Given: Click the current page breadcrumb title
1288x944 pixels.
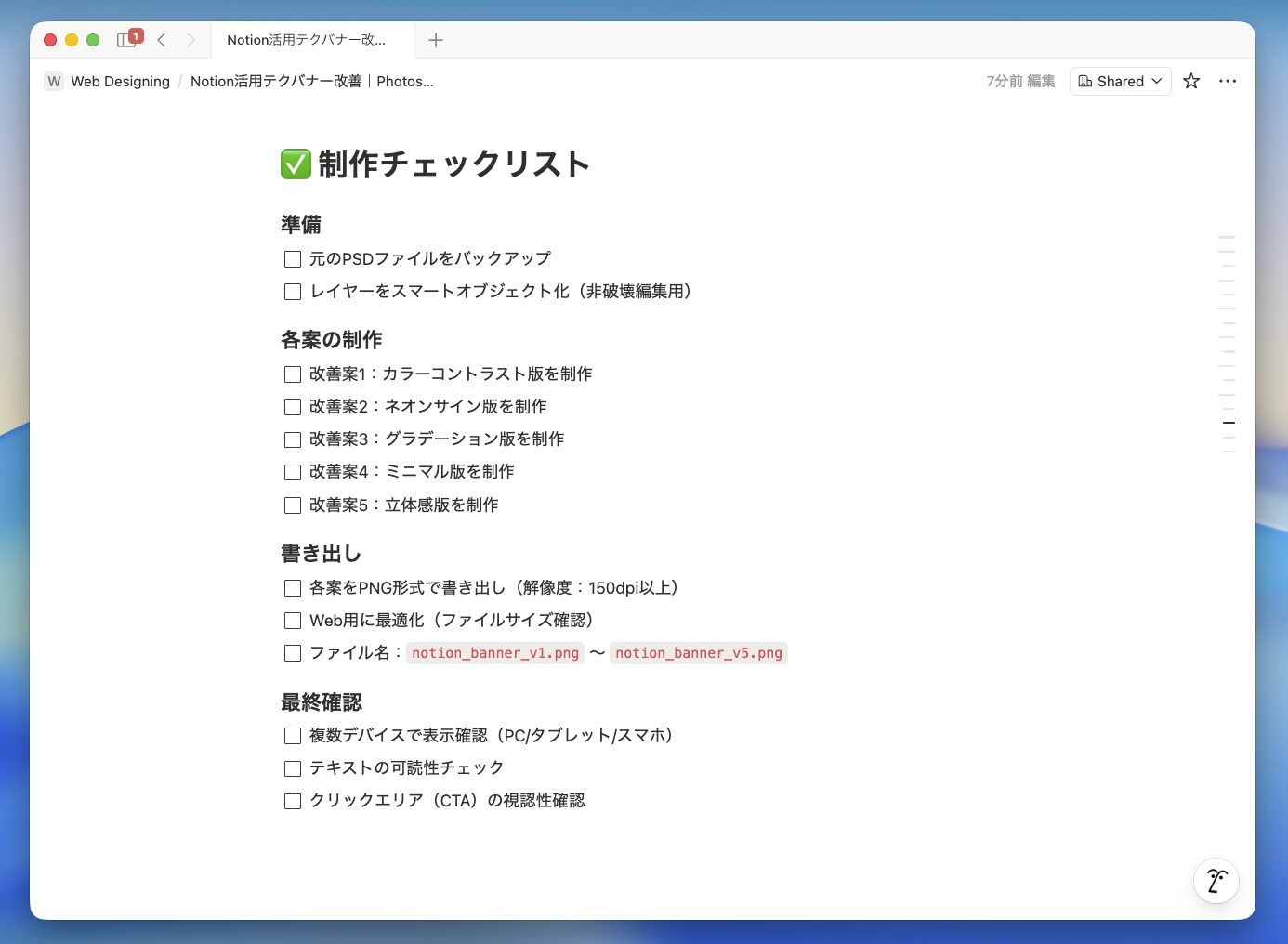Looking at the screenshot, I should pyautogui.click(x=311, y=81).
